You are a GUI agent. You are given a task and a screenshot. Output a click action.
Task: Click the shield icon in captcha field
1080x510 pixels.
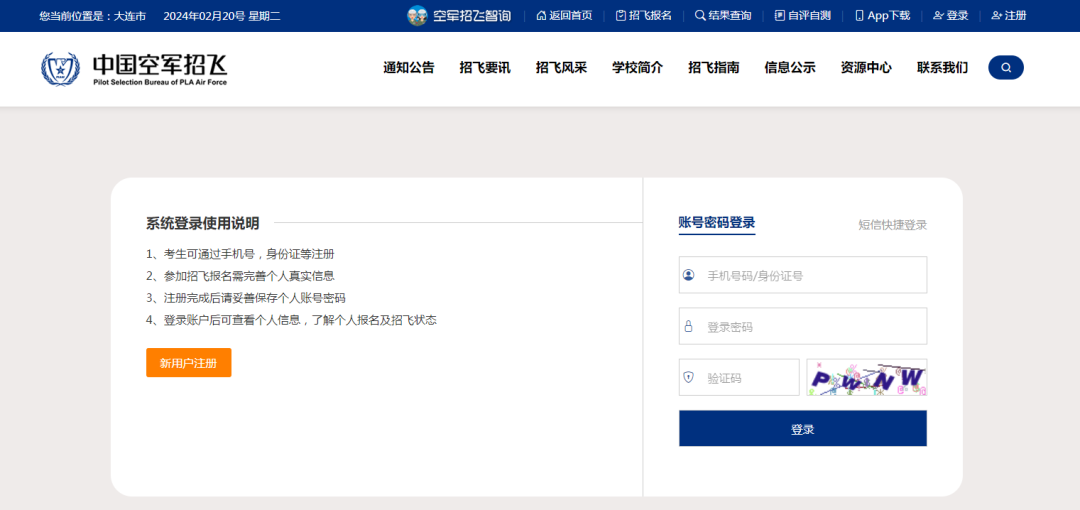689,377
